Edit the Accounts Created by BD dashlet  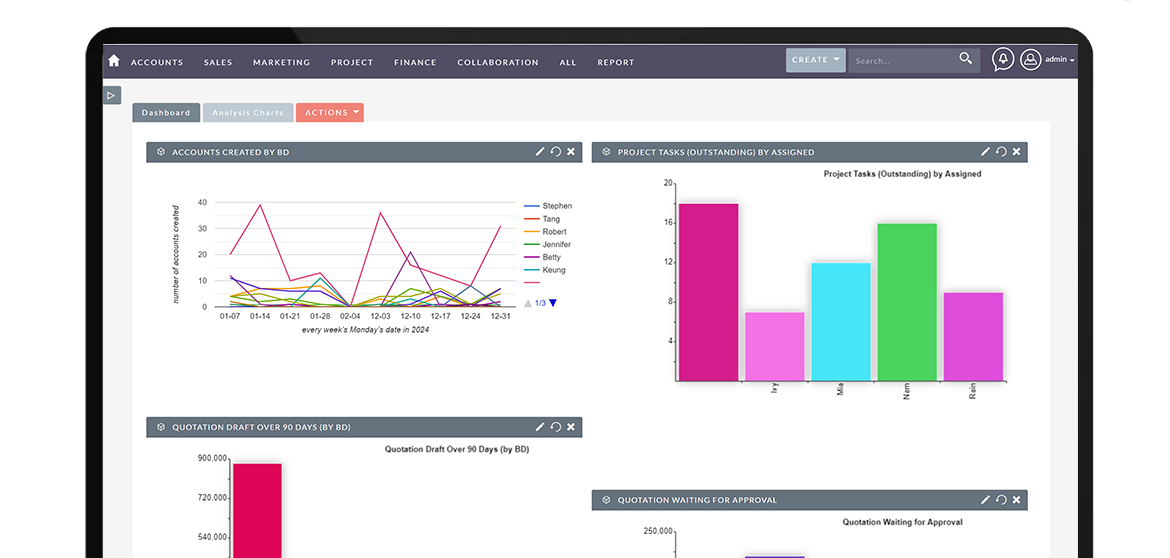pyautogui.click(x=540, y=151)
